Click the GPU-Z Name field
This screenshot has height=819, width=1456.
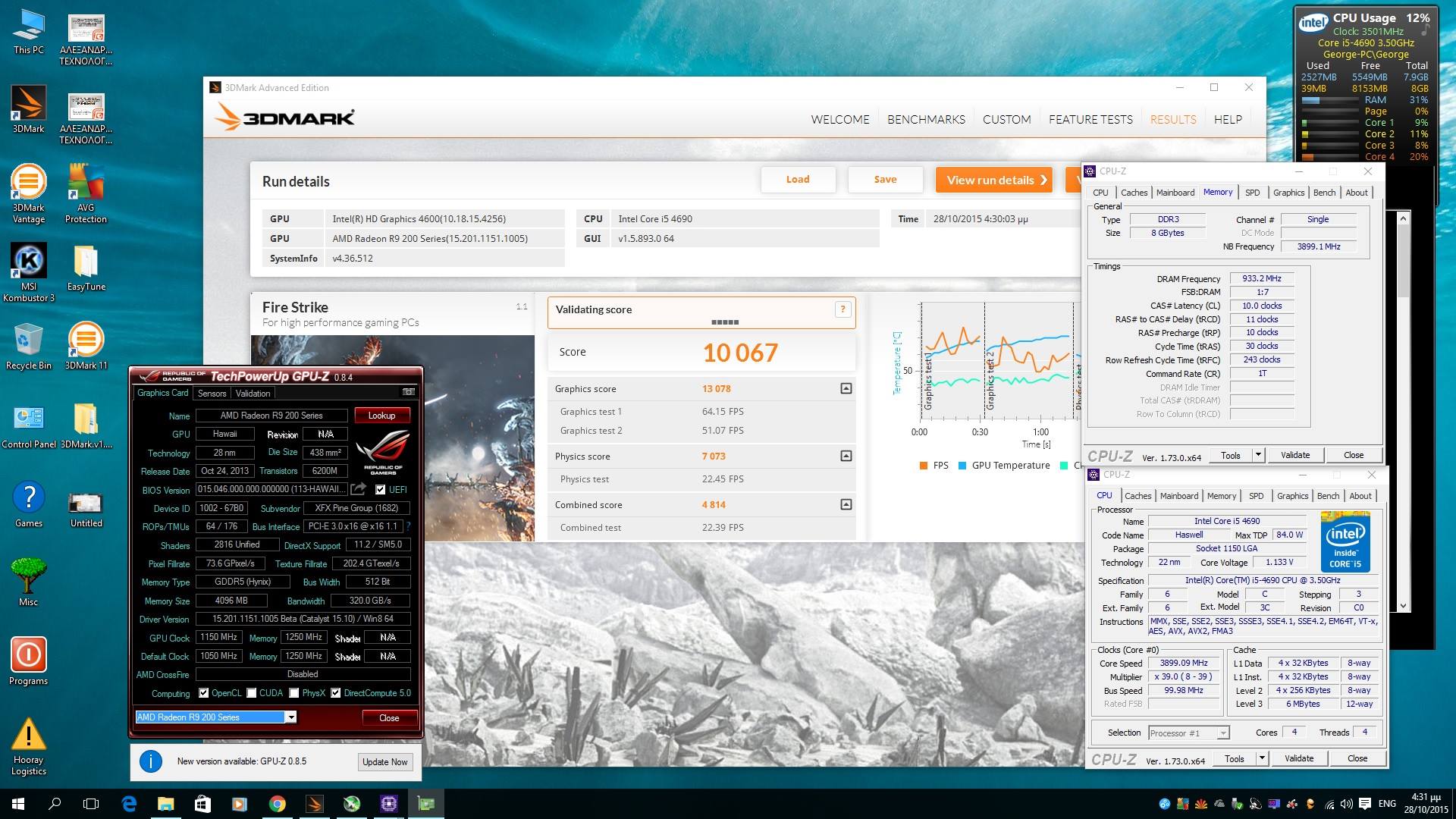271,416
